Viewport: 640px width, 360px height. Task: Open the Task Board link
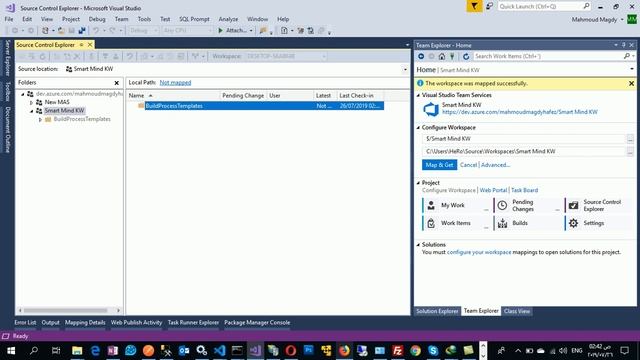click(524, 190)
